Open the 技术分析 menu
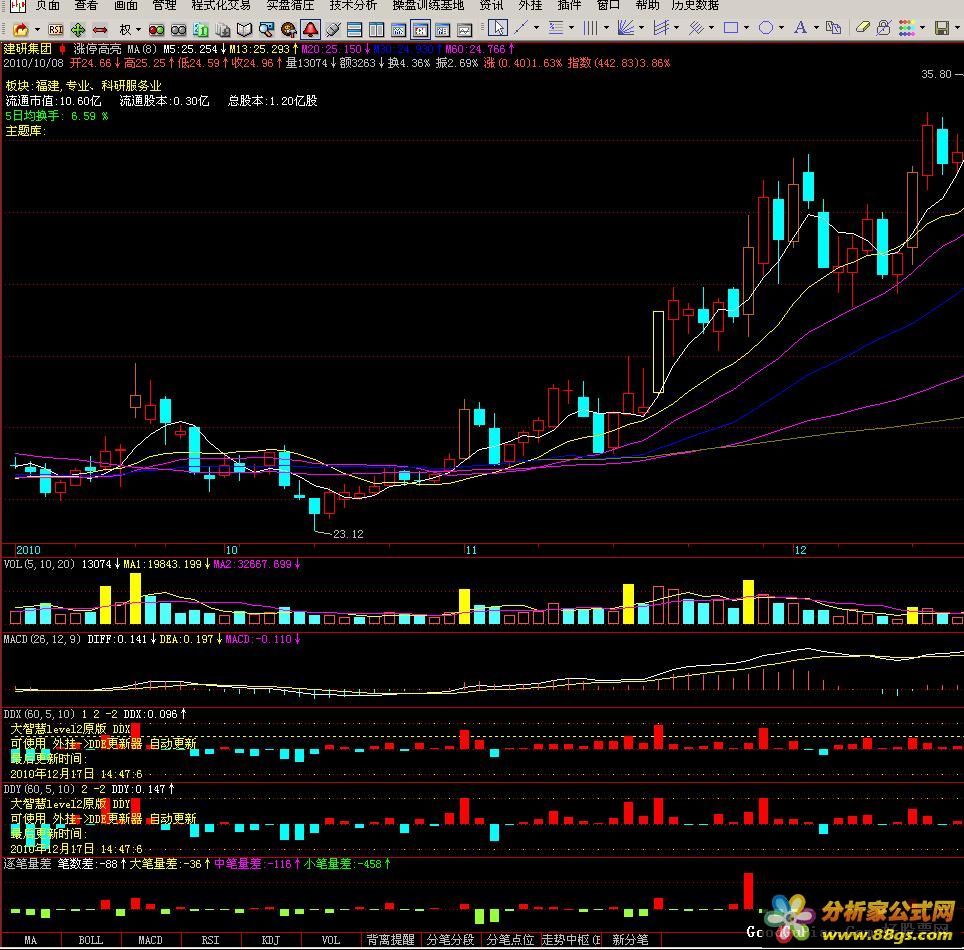 353,6
